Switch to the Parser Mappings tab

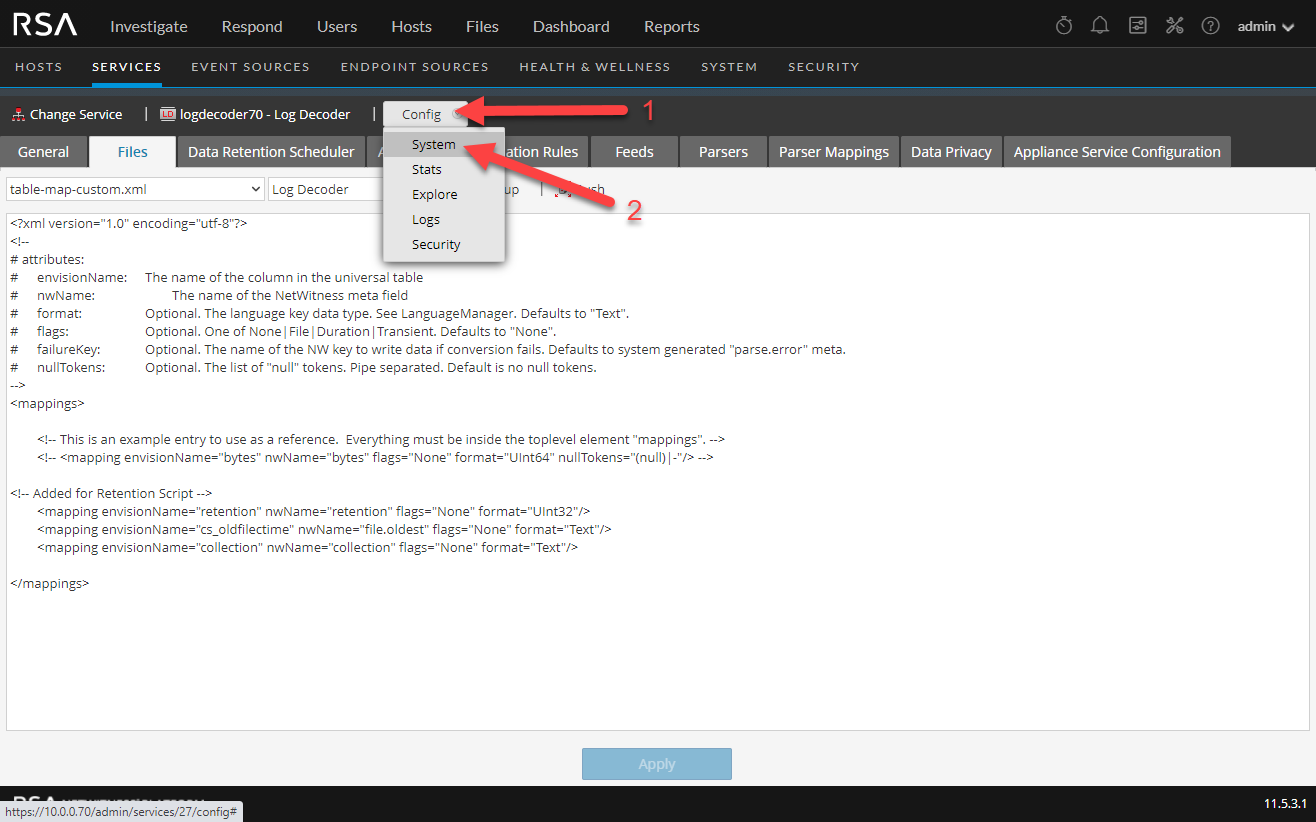pyautogui.click(x=833, y=152)
